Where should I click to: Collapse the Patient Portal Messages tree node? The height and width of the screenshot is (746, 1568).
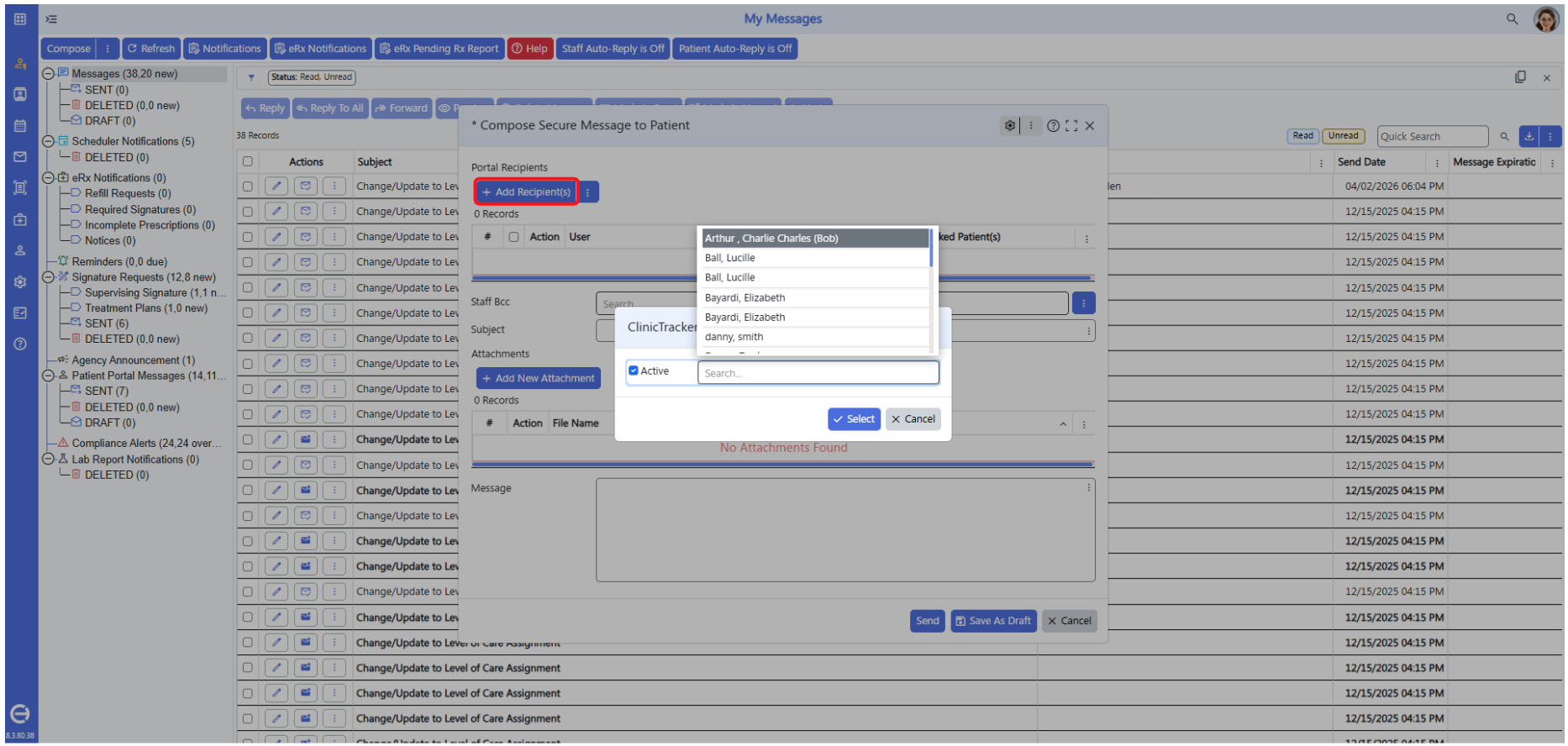tap(48, 376)
